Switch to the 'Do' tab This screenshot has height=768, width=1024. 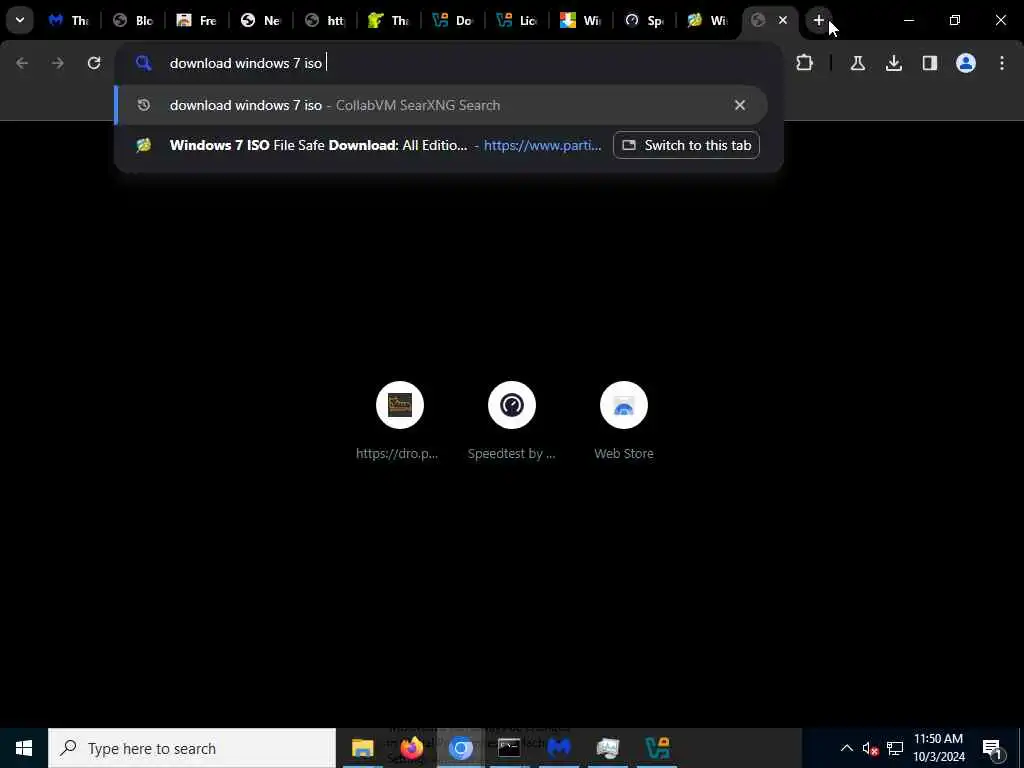coord(453,21)
